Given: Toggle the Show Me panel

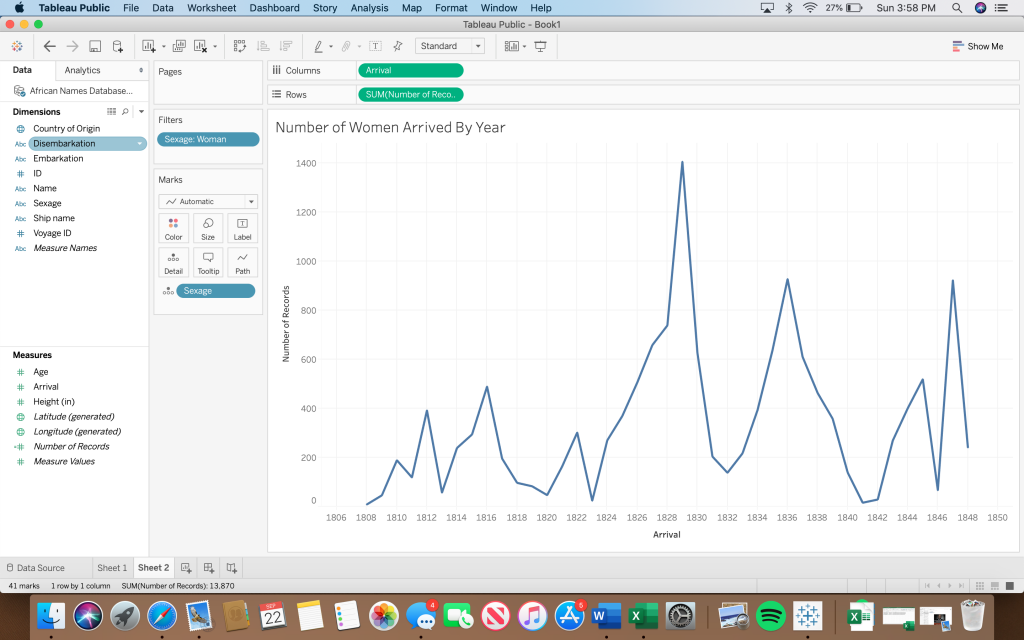Looking at the screenshot, I should click(978, 46).
